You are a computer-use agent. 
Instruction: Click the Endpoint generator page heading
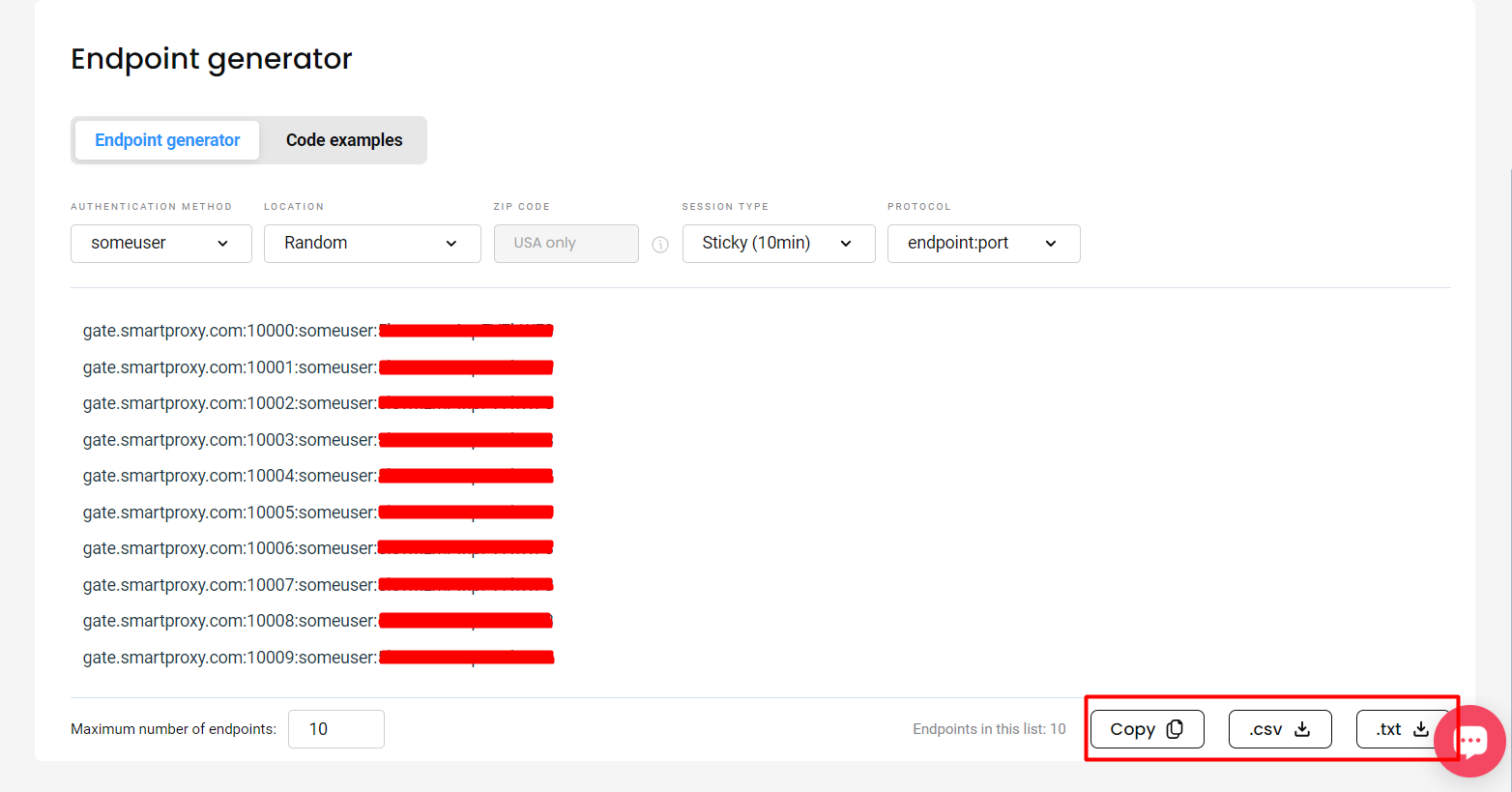click(212, 59)
